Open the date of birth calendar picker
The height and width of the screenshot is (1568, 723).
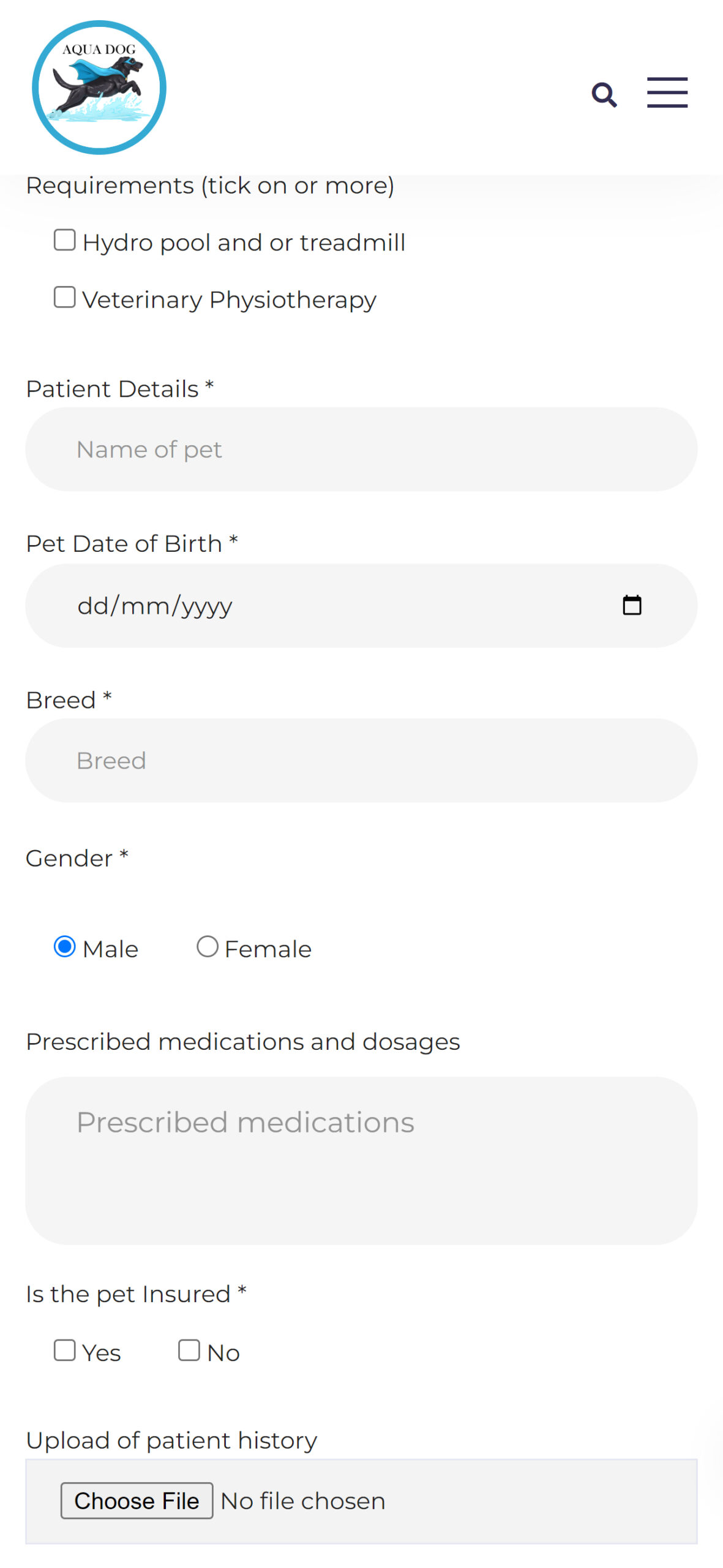tap(632, 605)
